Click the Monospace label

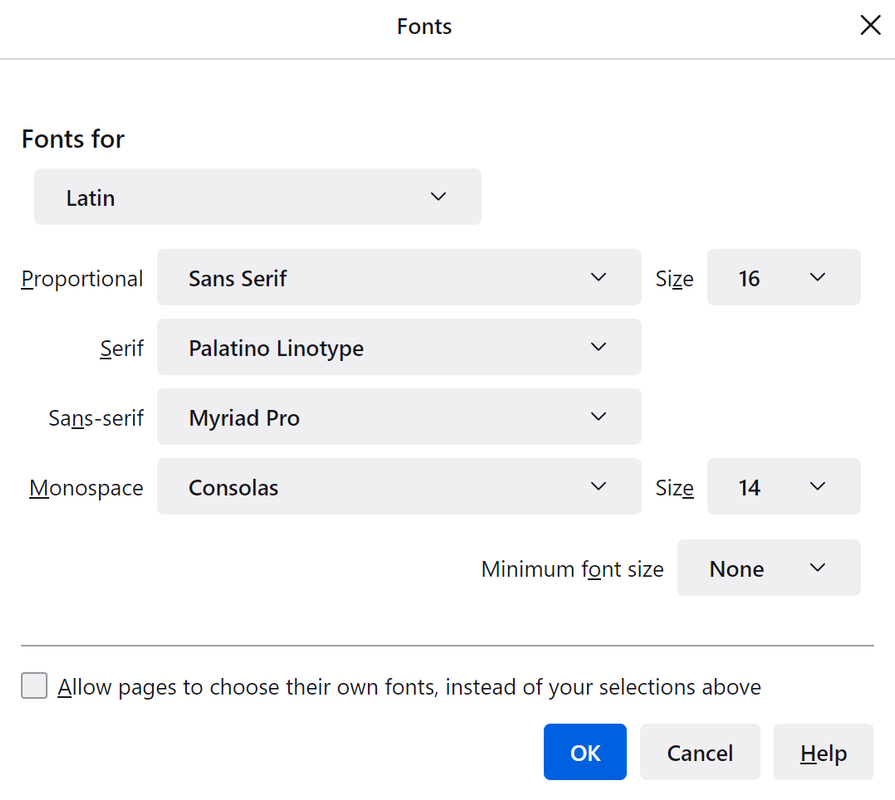tap(86, 488)
